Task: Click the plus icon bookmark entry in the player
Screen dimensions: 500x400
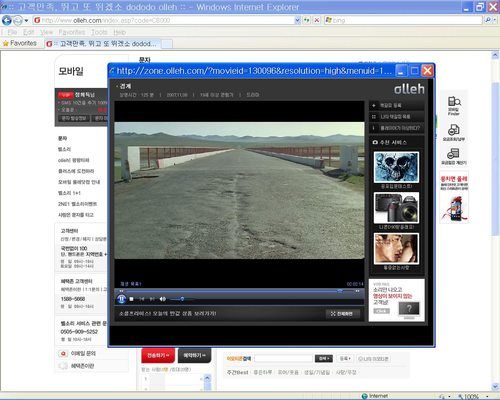Action: (396, 105)
